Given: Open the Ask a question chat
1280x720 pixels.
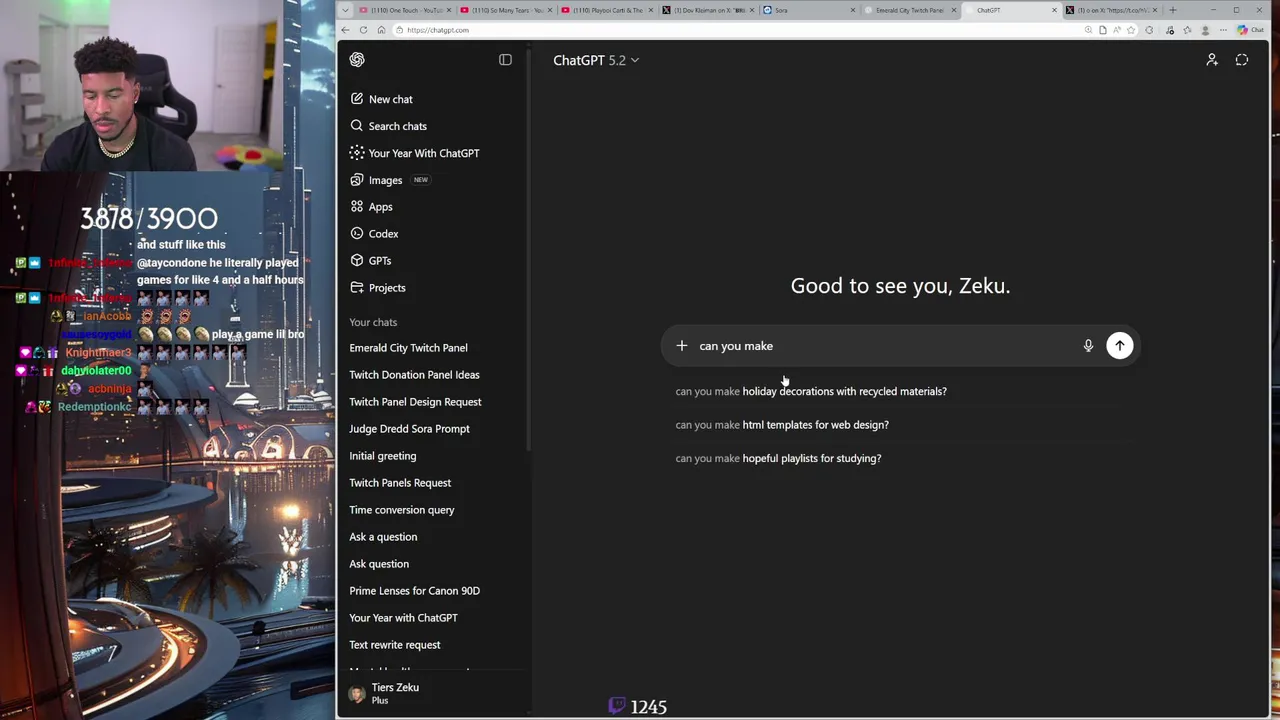Looking at the screenshot, I should click(x=383, y=537).
